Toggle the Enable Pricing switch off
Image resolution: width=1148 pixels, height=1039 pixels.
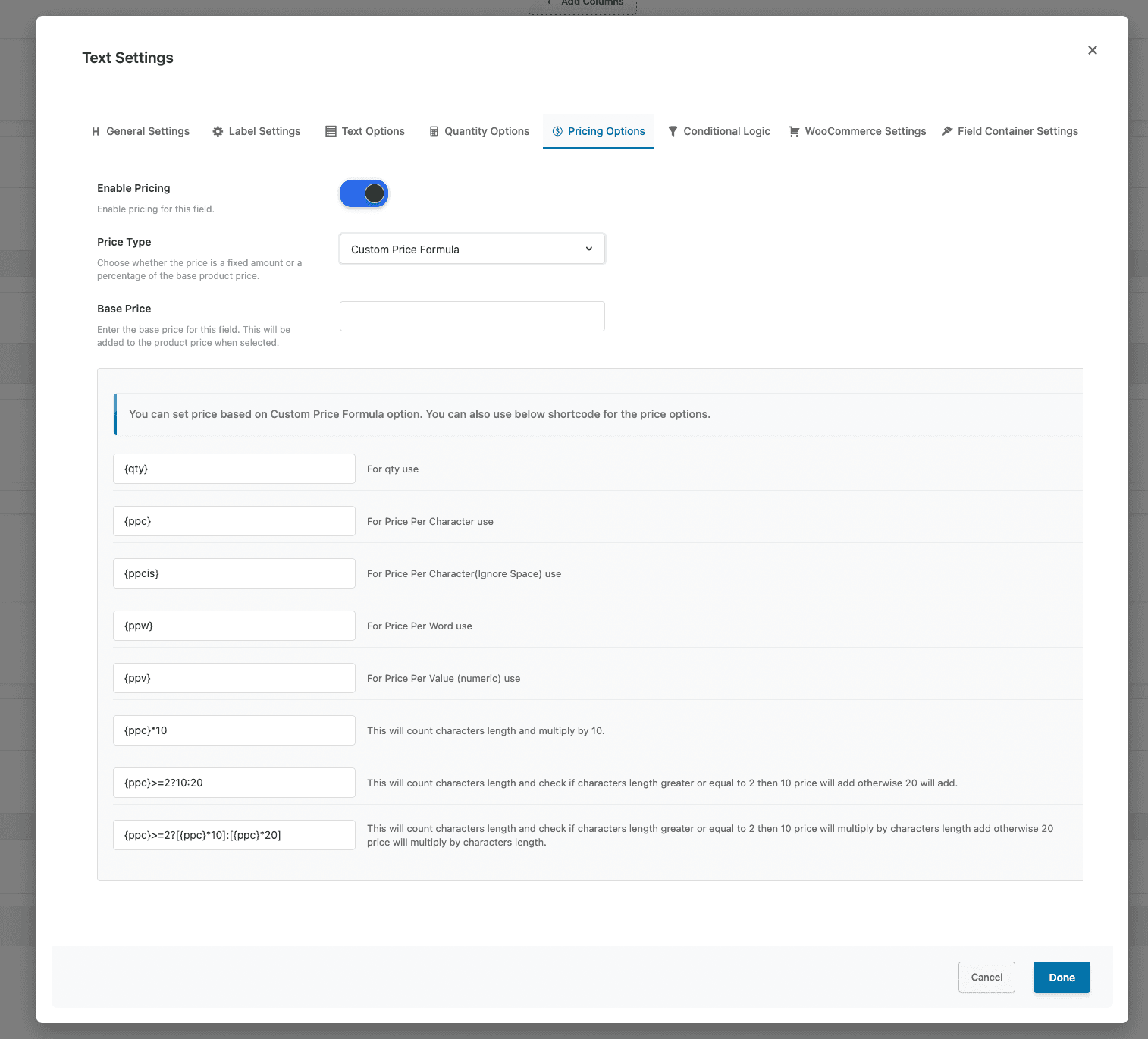[x=364, y=193]
